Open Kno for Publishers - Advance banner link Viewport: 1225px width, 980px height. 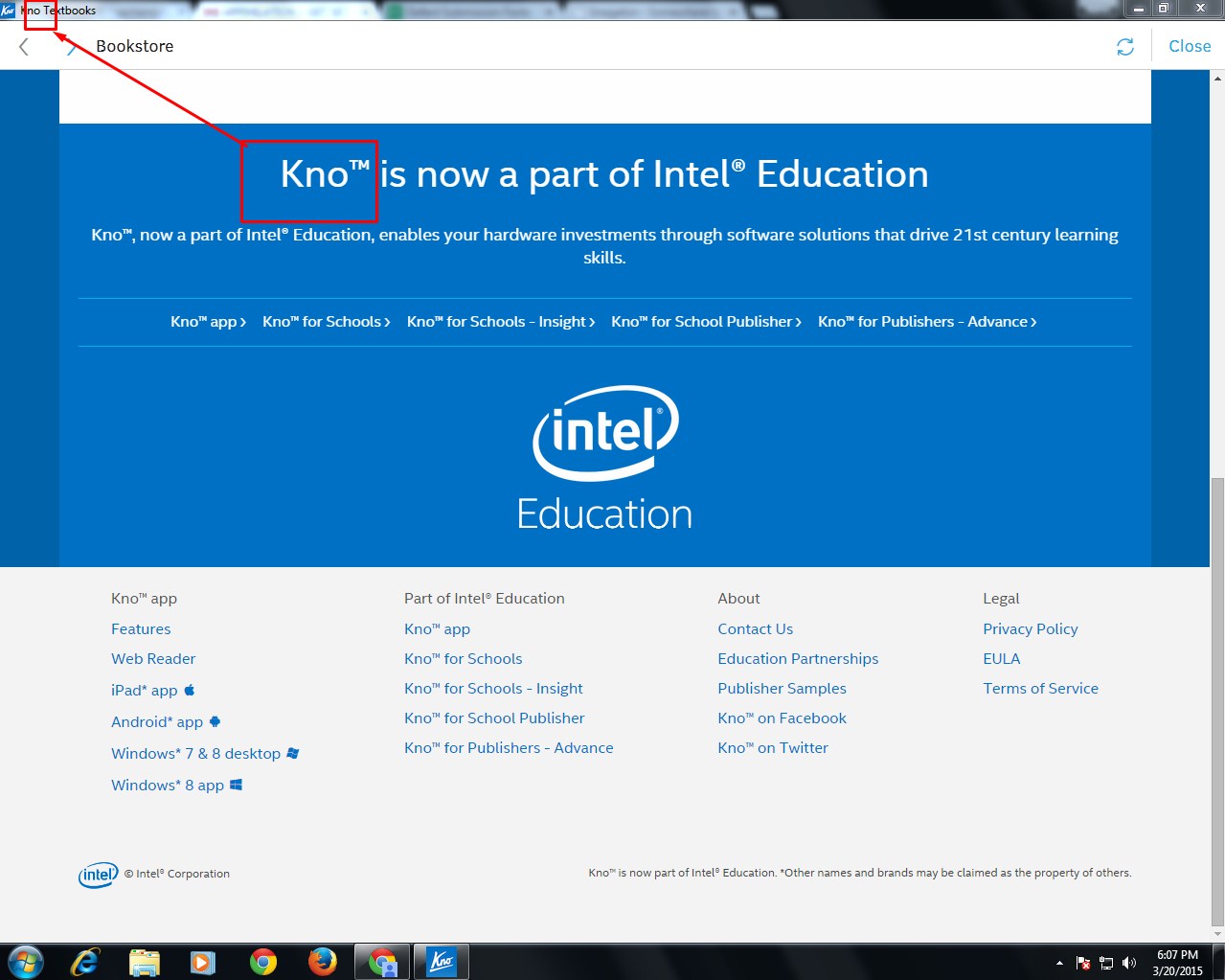click(x=927, y=322)
